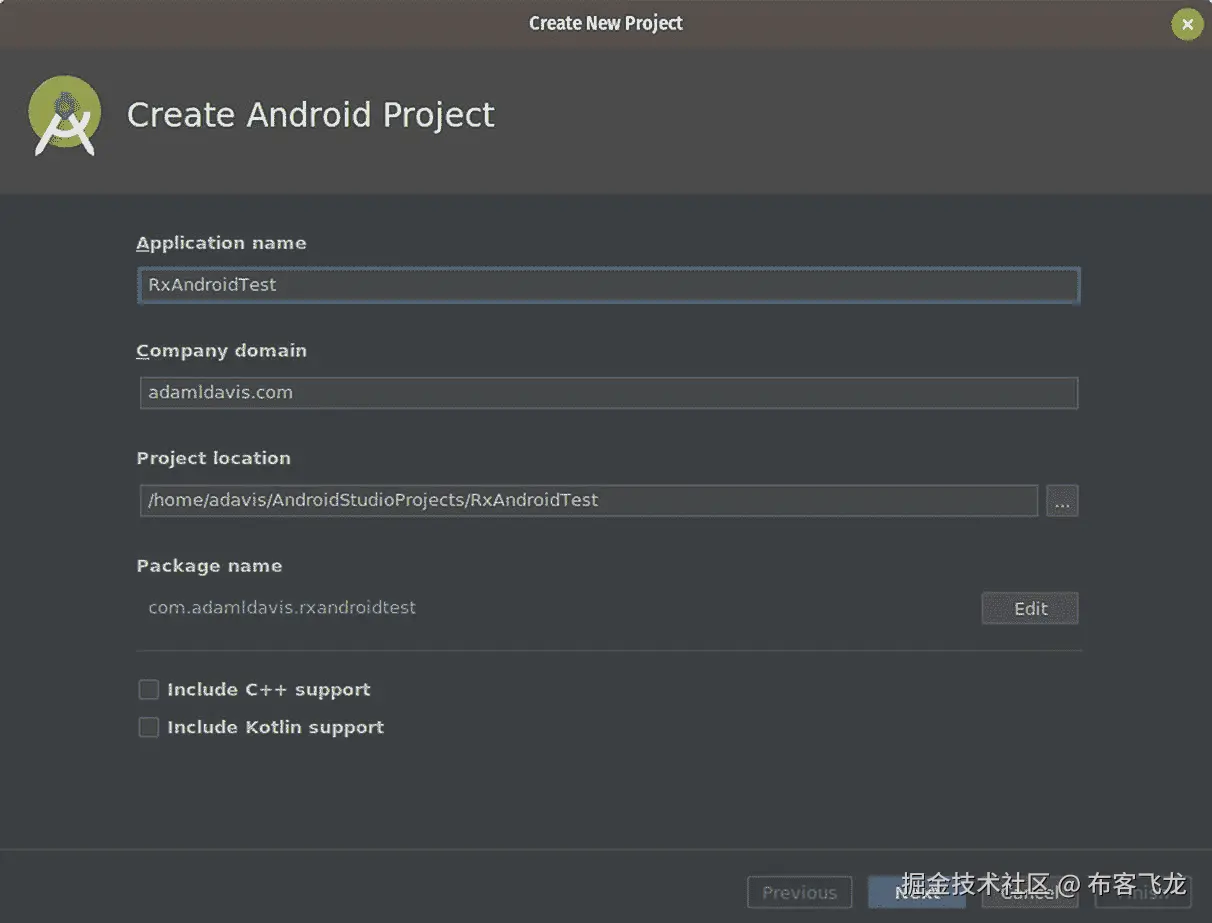The width and height of the screenshot is (1212, 923).
Task: Select the Project location path field
Action: [588, 500]
